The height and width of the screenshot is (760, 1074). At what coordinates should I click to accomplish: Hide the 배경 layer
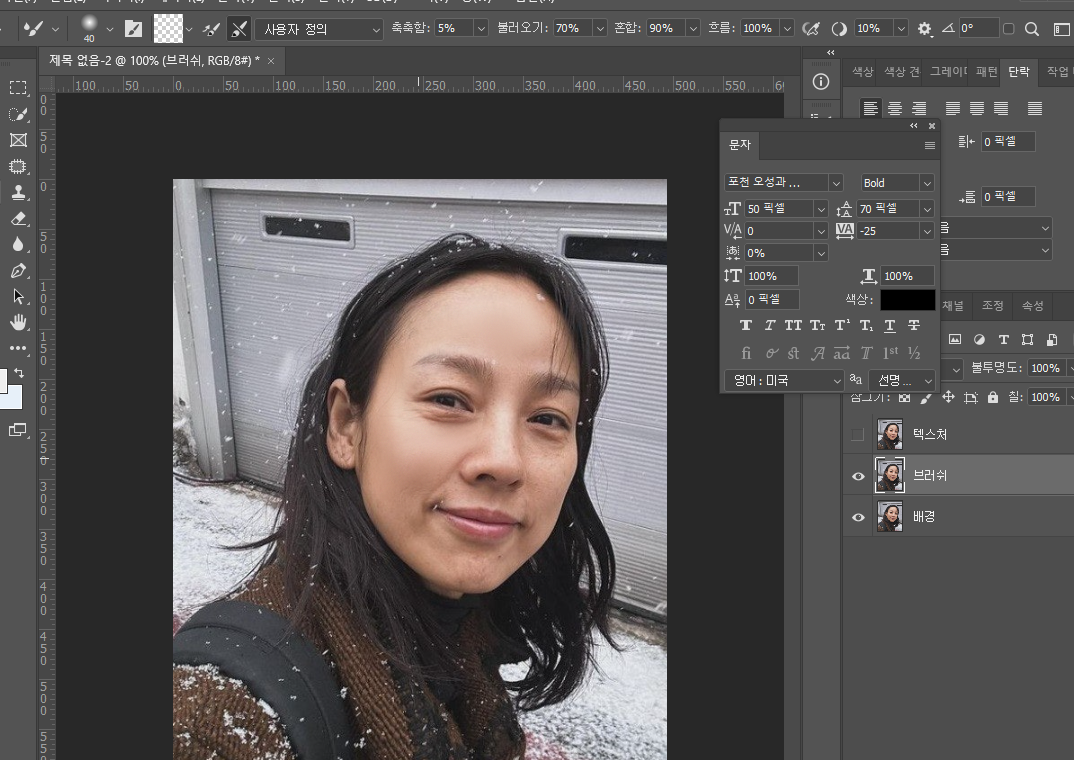point(858,516)
